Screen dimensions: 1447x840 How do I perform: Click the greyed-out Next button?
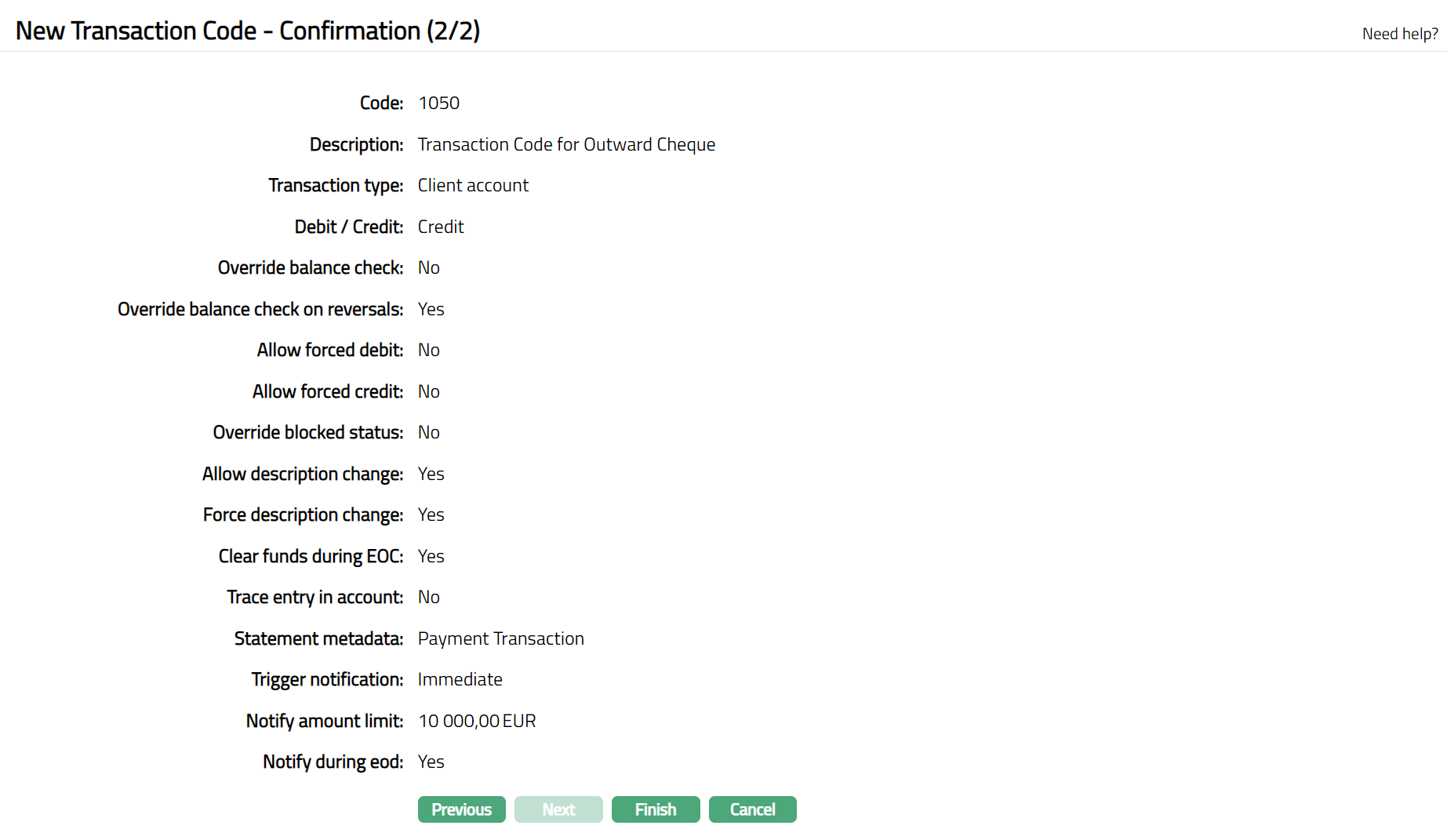pos(558,809)
